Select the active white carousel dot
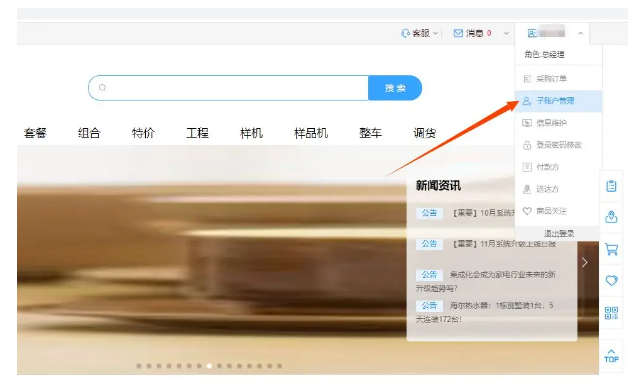This screenshot has height=386, width=628. click(x=209, y=366)
